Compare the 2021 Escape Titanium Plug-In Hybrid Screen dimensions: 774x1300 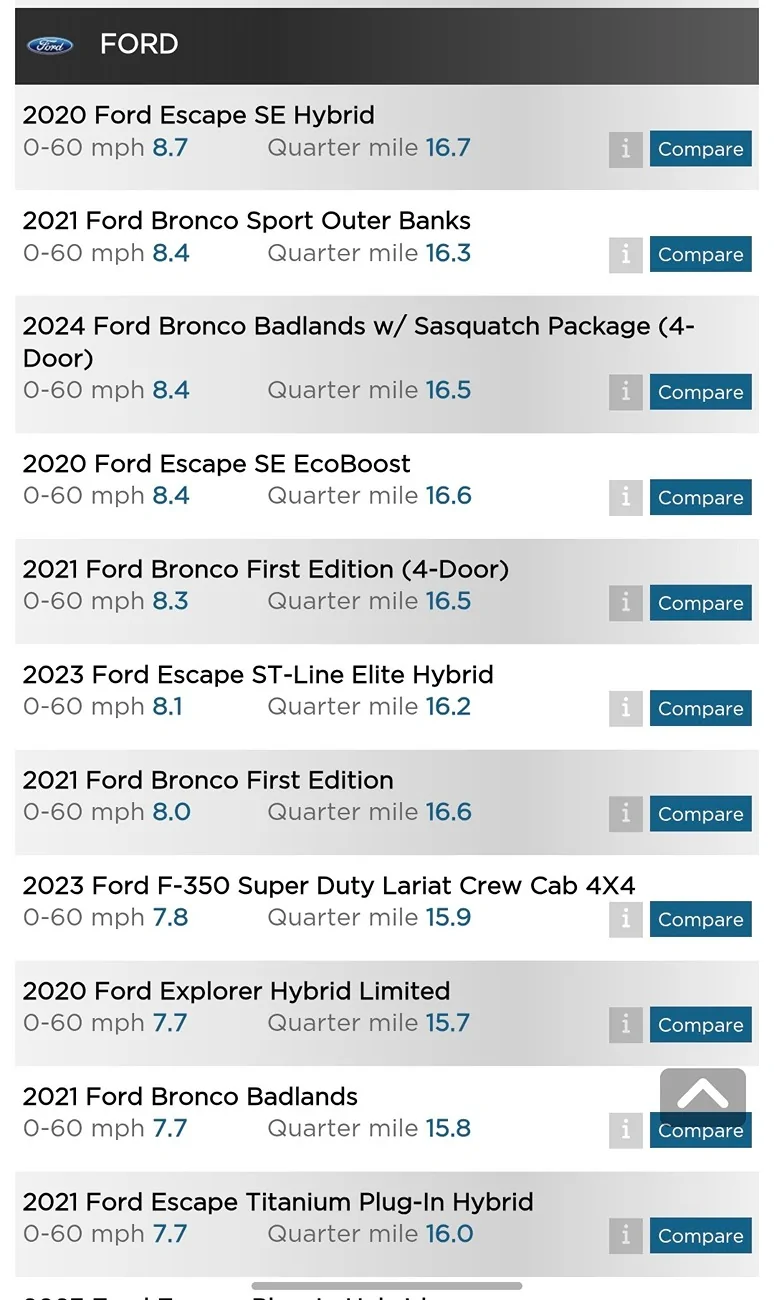(700, 1236)
